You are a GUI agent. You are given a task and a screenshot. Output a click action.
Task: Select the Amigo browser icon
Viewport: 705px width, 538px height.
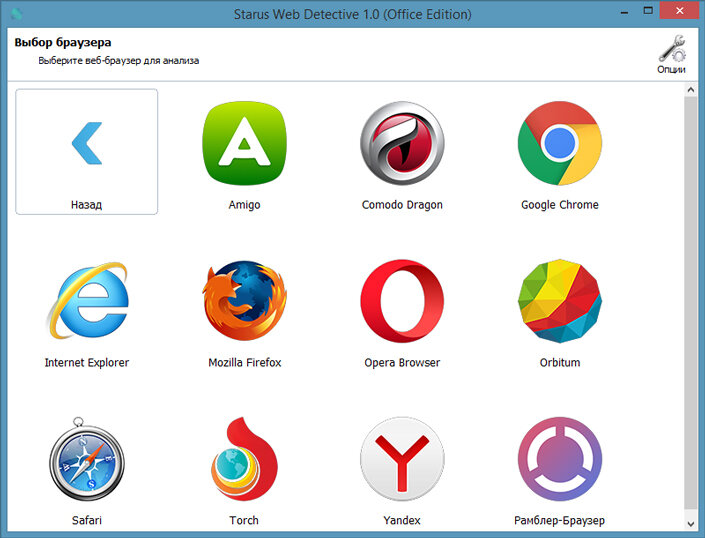pos(245,143)
